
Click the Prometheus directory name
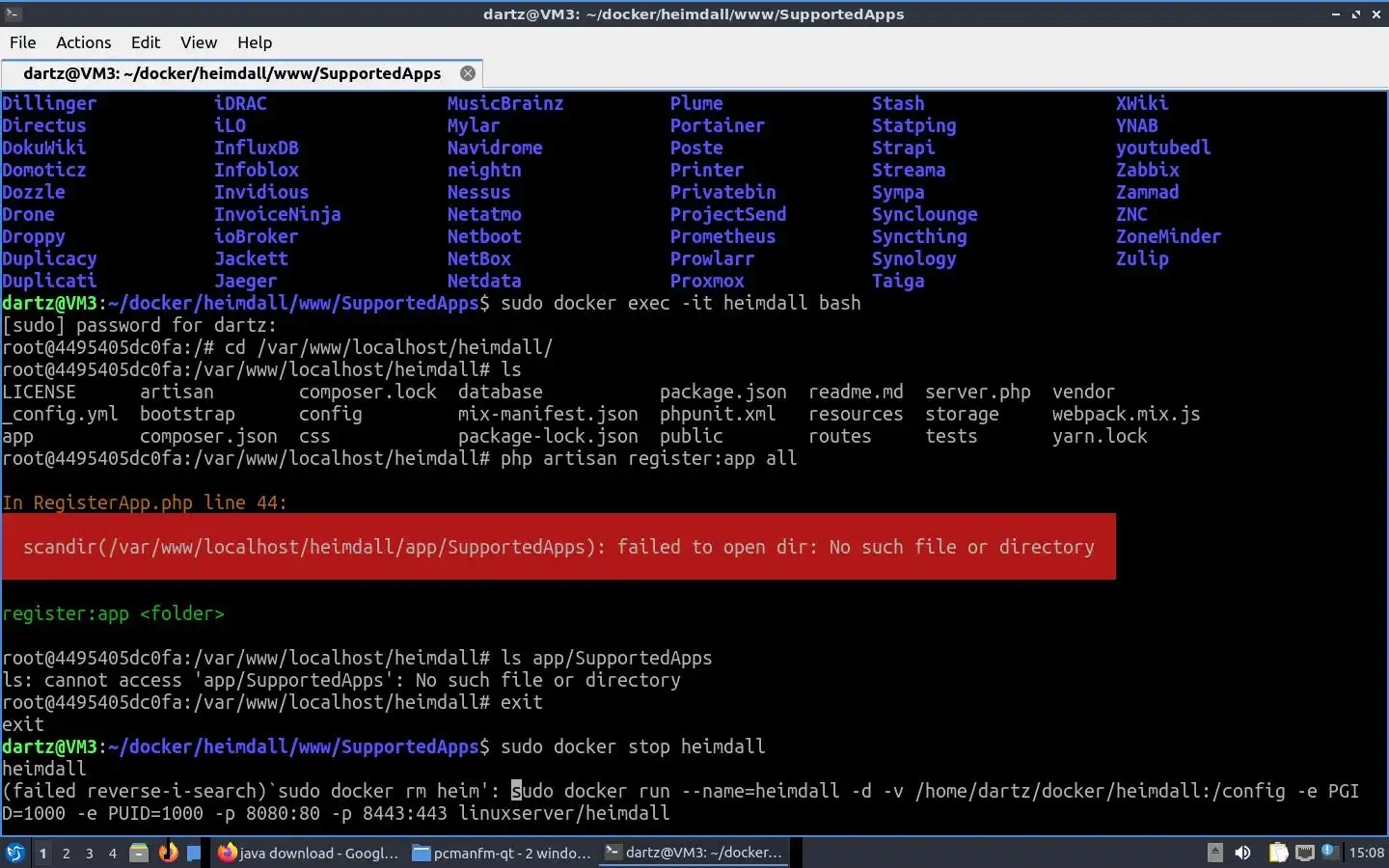(722, 236)
